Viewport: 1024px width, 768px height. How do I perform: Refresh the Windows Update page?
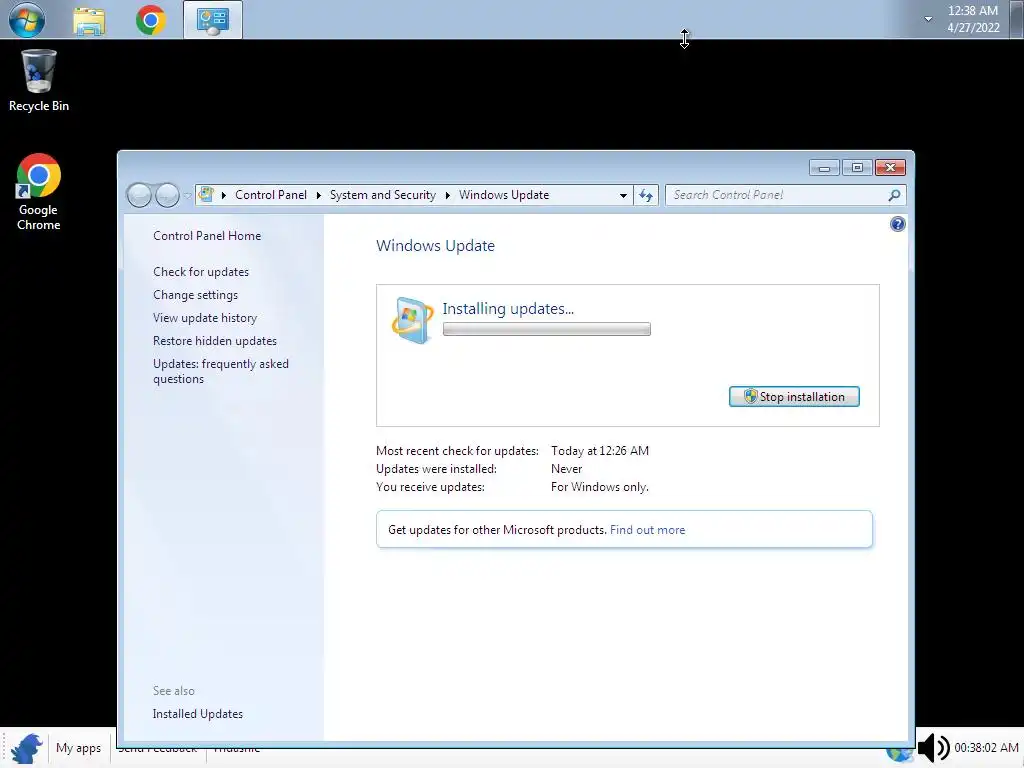click(x=646, y=195)
